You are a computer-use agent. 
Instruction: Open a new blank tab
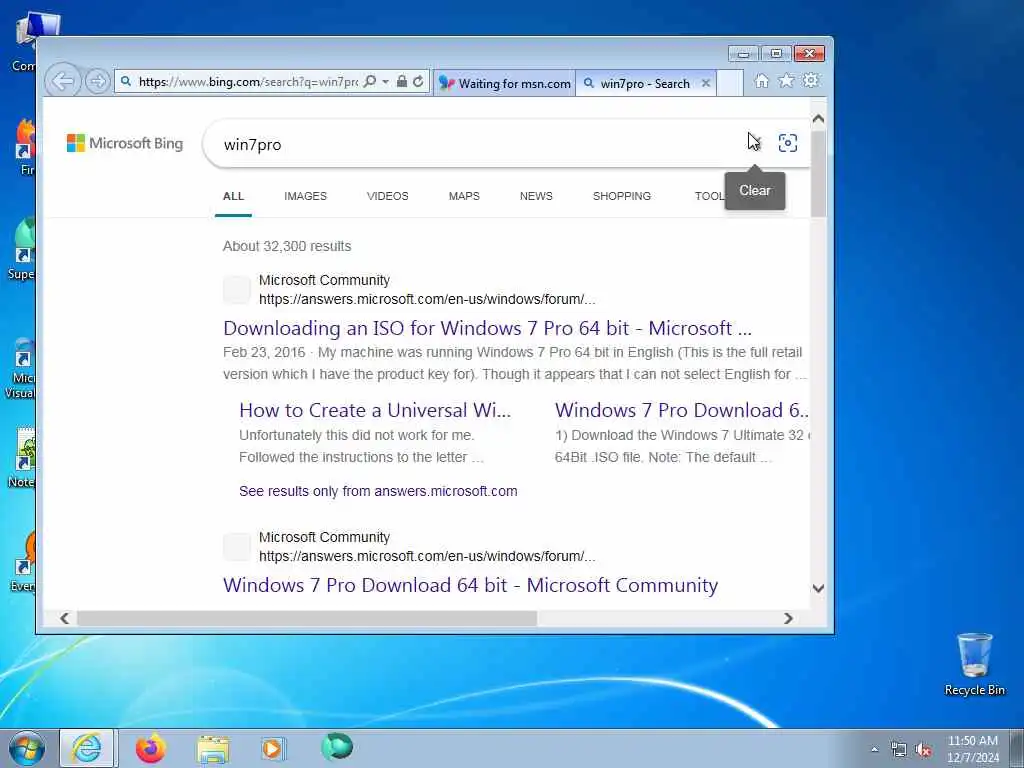pos(729,84)
